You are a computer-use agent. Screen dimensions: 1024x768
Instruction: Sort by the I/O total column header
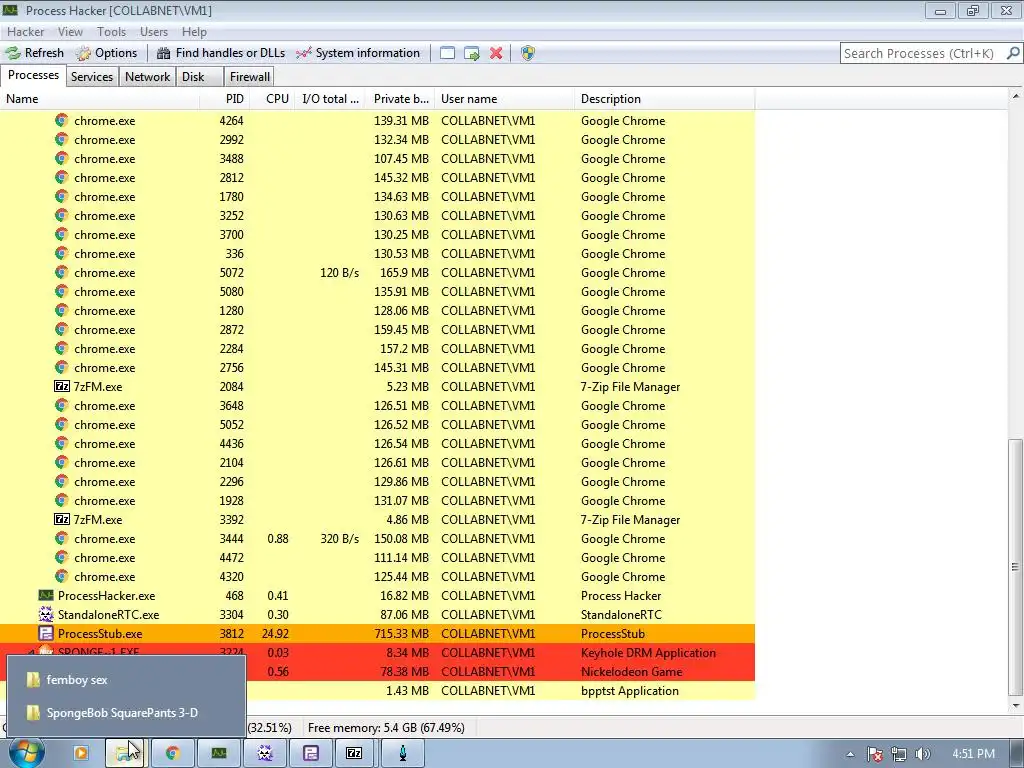click(x=330, y=99)
